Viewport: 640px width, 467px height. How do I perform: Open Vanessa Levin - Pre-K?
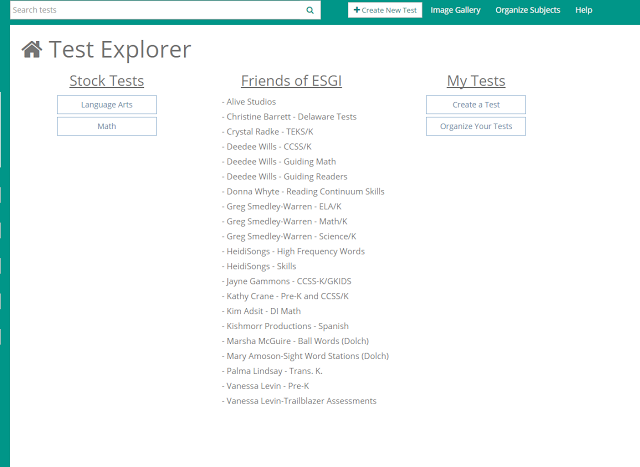tap(266, 386)
